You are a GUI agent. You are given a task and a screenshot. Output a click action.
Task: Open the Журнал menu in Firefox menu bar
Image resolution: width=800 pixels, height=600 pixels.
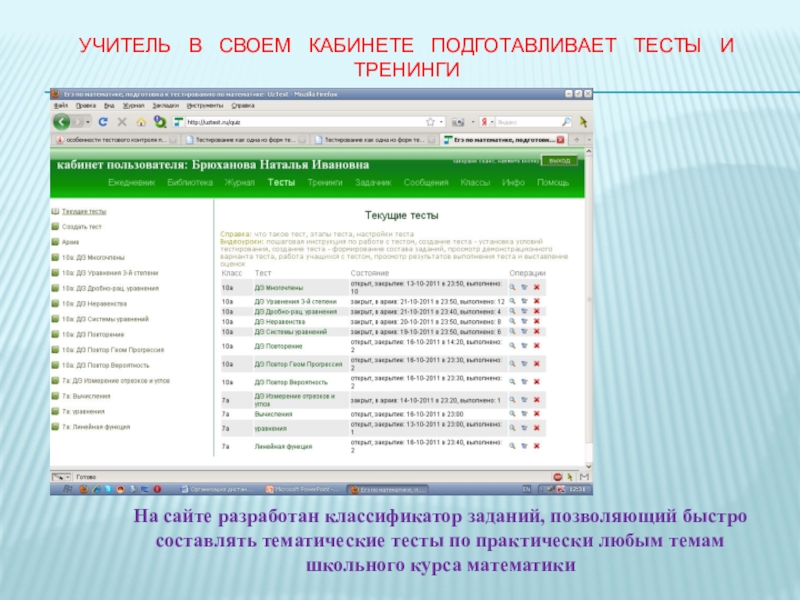[x=134, y=106]
